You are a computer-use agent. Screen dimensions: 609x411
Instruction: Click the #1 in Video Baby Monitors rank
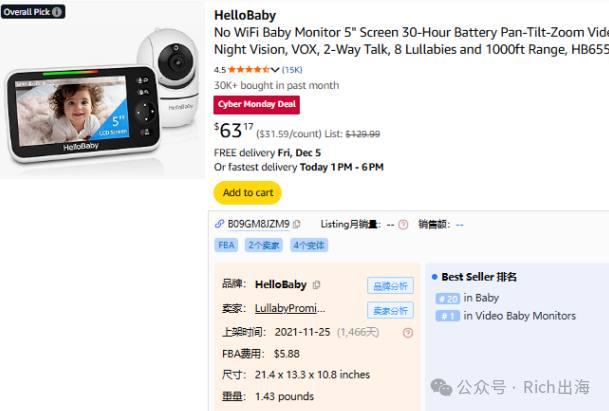coord(506,316)
